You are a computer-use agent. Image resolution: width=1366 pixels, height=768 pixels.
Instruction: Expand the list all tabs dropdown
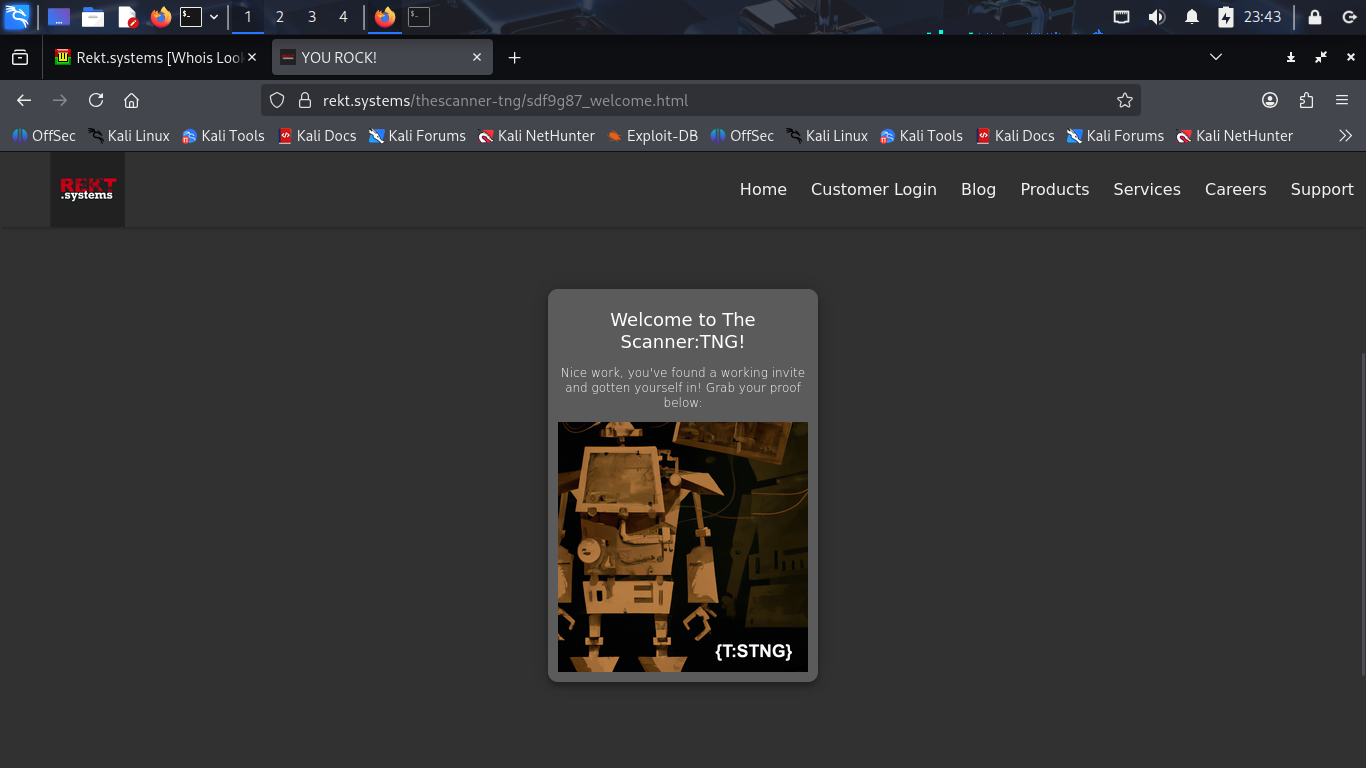point(1216,58)
